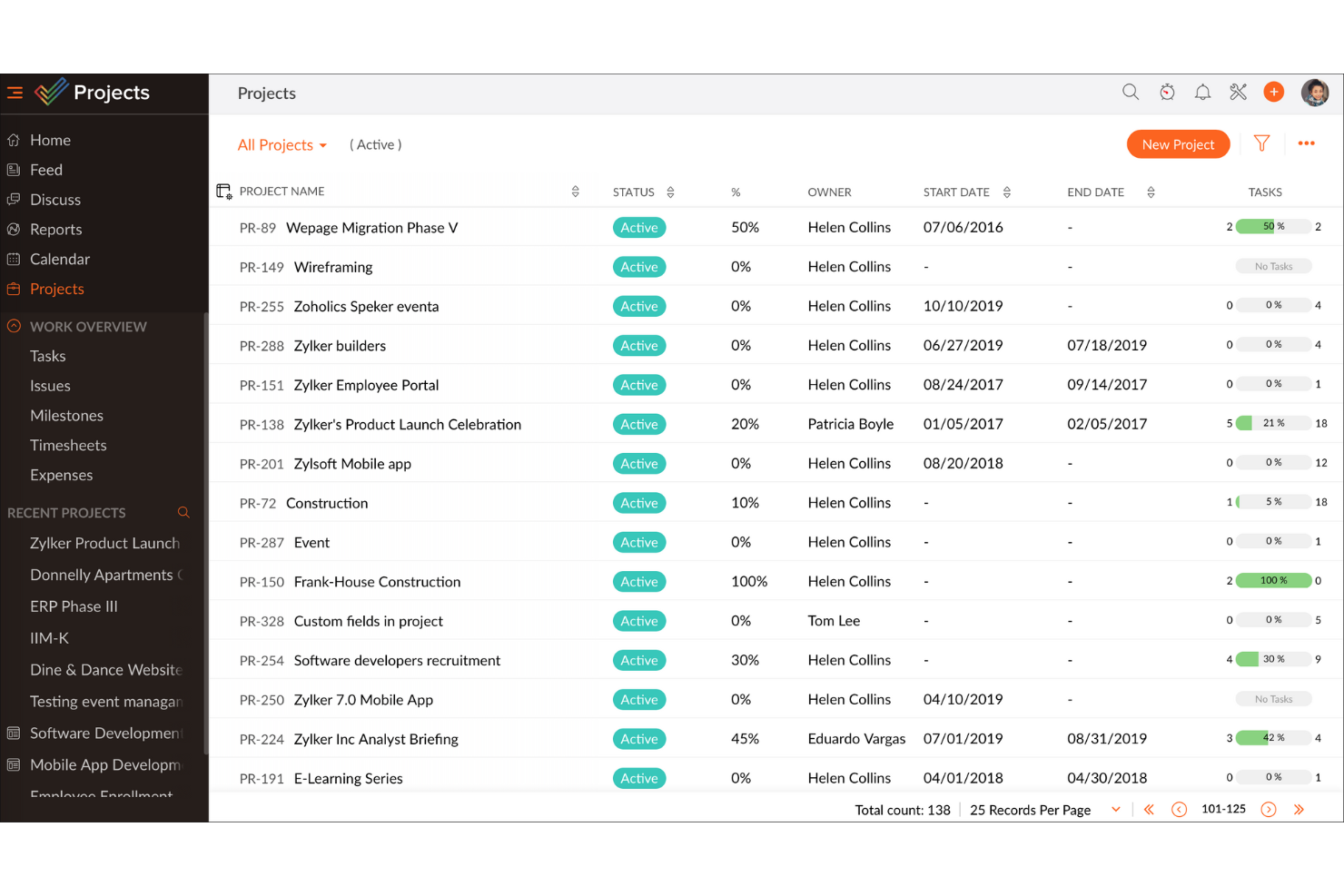Click the 100% progress bar for Frank-House Construction
This screenshot has width=1344, height=896.
(x=1273, y=580)
